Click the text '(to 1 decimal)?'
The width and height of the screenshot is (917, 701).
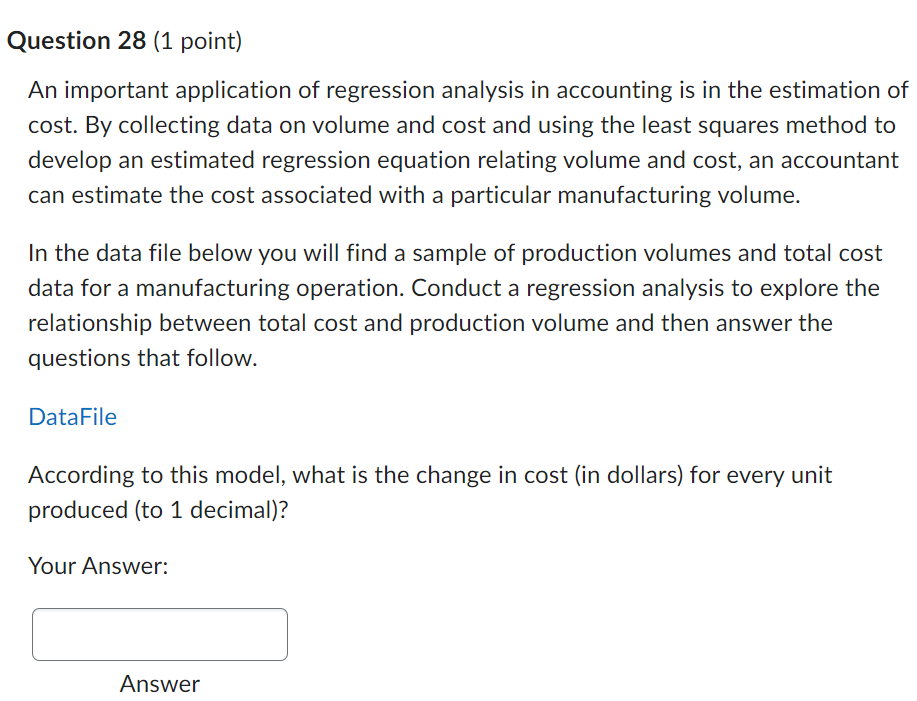(x=211, y=510)
